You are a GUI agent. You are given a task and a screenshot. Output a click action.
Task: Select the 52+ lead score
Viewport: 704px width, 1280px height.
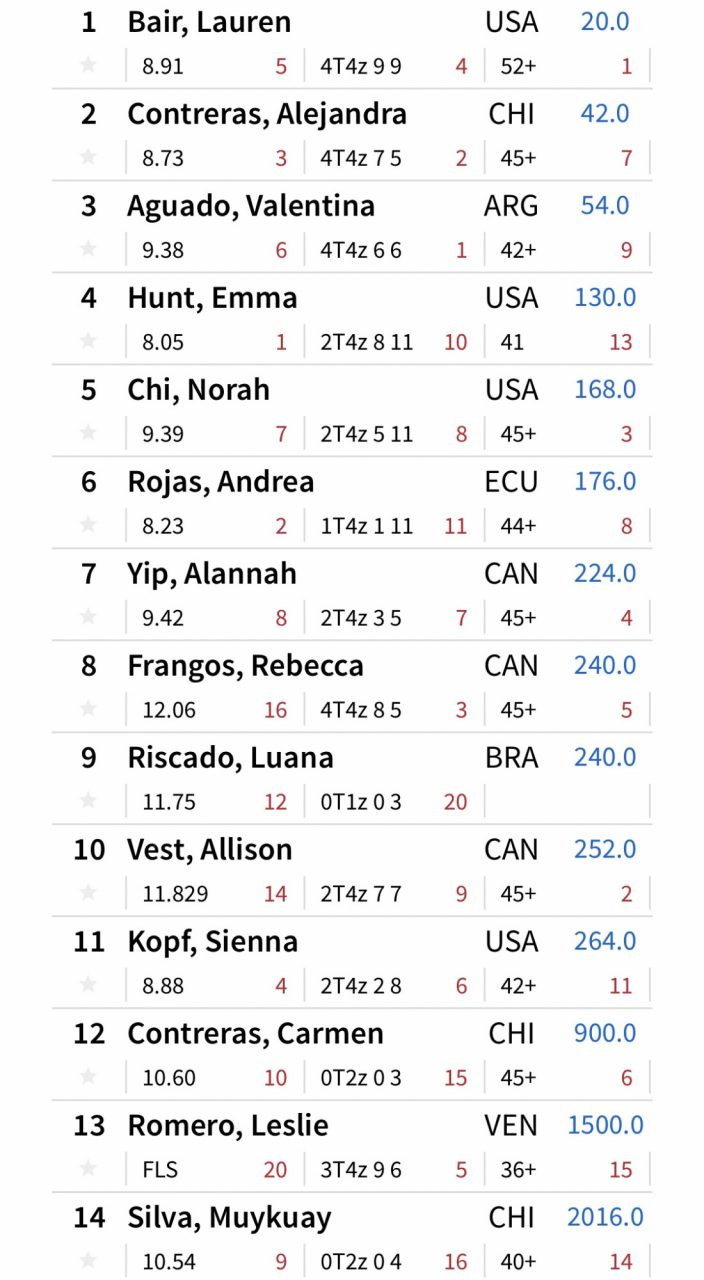[x=518, y=66]
